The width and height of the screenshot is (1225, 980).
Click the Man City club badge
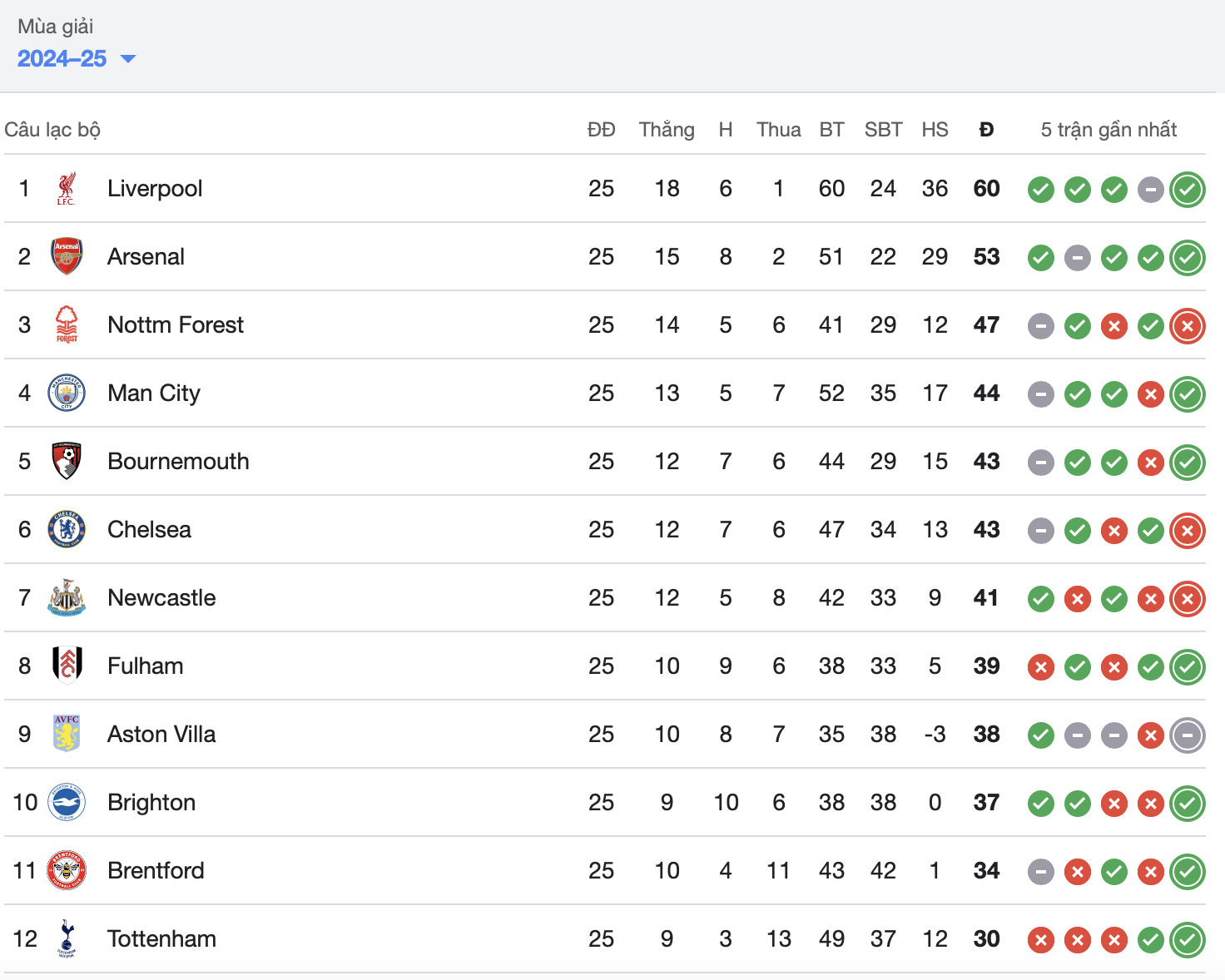pos(67,393)
